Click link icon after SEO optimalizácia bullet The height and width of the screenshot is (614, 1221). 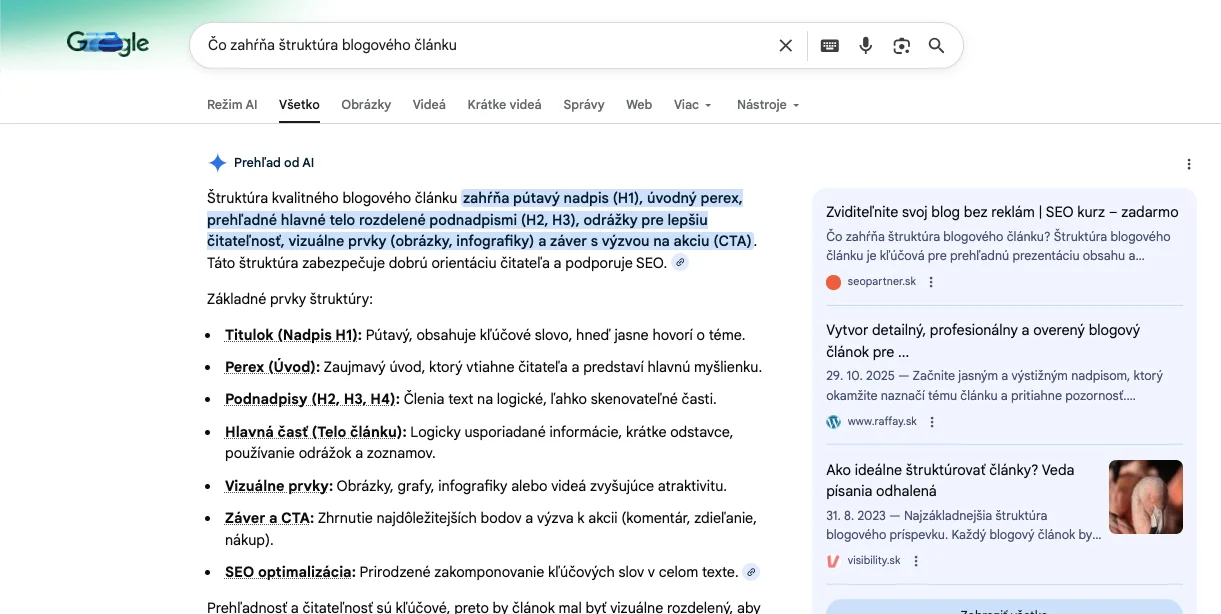[x=751, y=572]
